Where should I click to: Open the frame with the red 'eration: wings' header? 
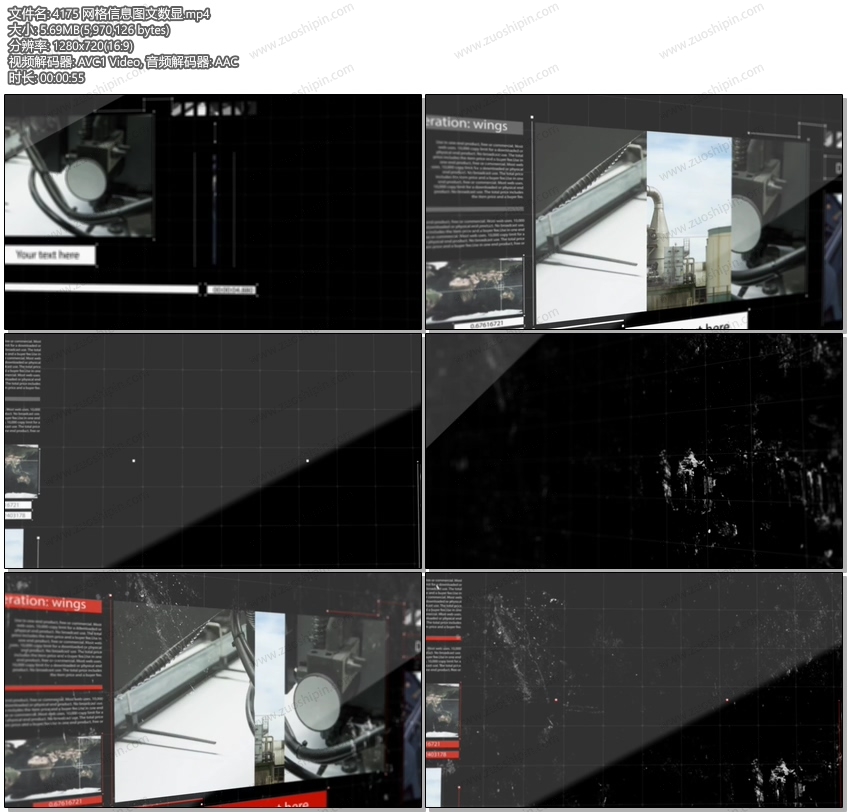coord(213,690)
